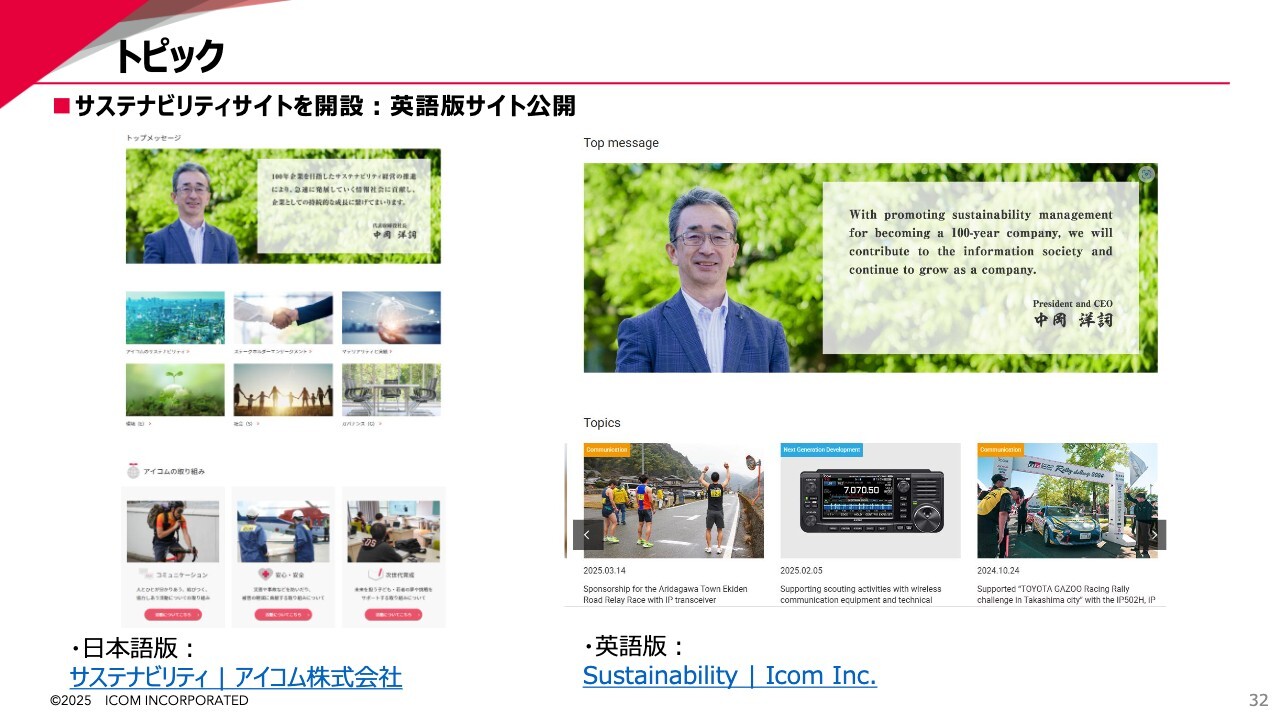Open the seedling environment (E) tile
1280x720 pixels.
pyautogui.click(x=175, y=390)
